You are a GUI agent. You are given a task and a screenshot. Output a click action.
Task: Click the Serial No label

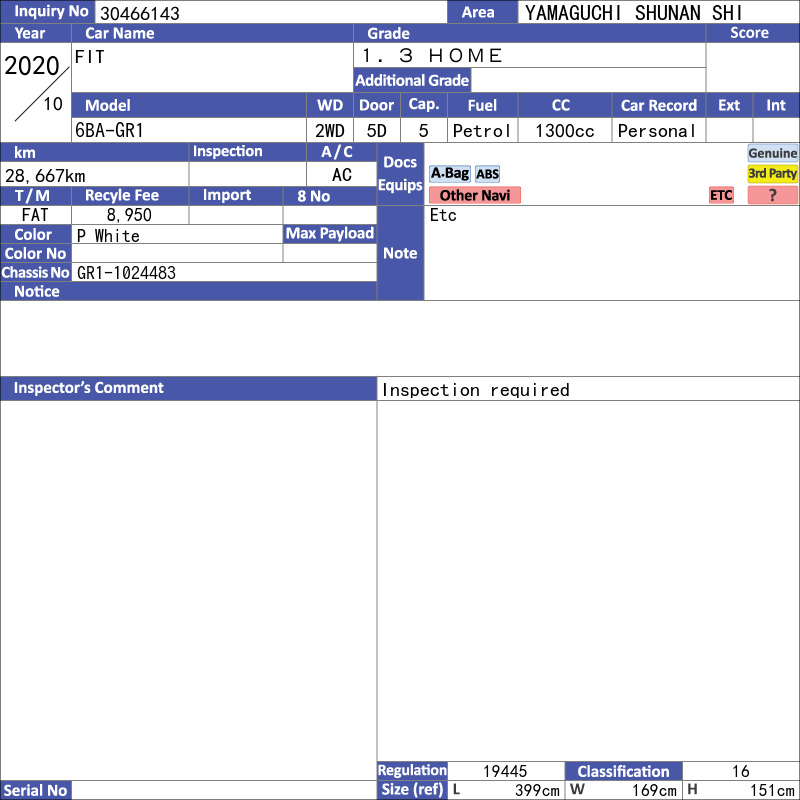click(x=36, y=790)
